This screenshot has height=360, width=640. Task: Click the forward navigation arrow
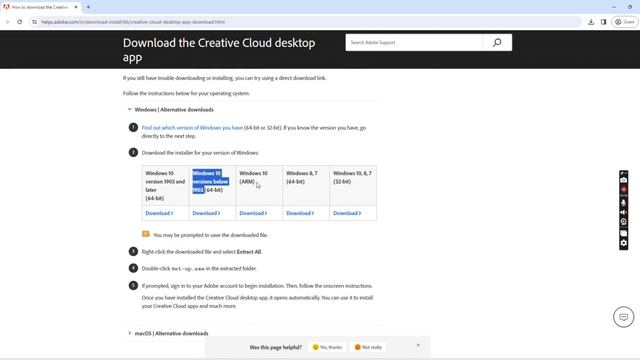[x=7, y=22]
